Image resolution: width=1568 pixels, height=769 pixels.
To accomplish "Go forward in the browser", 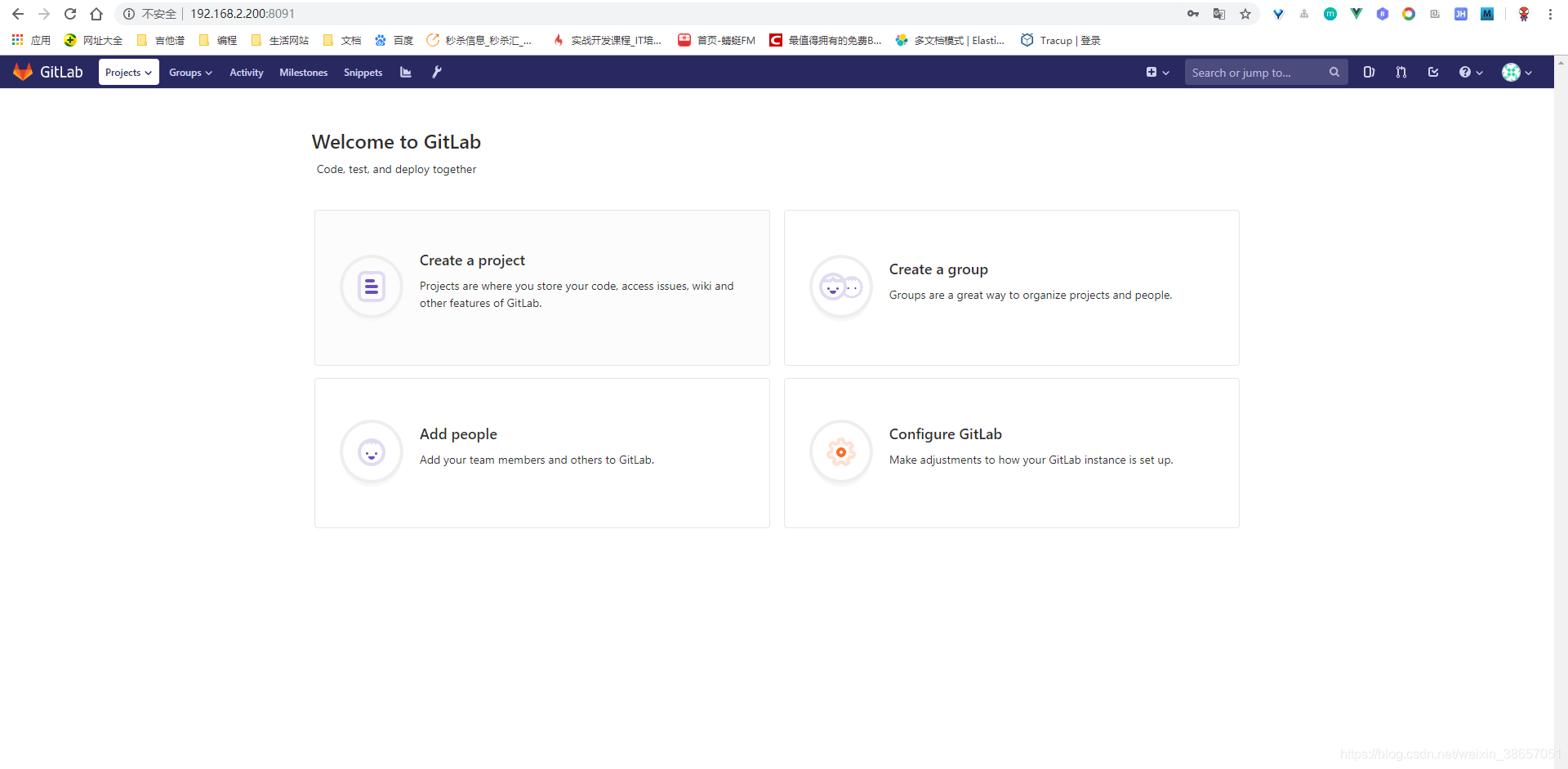I will tap(44, 14).
